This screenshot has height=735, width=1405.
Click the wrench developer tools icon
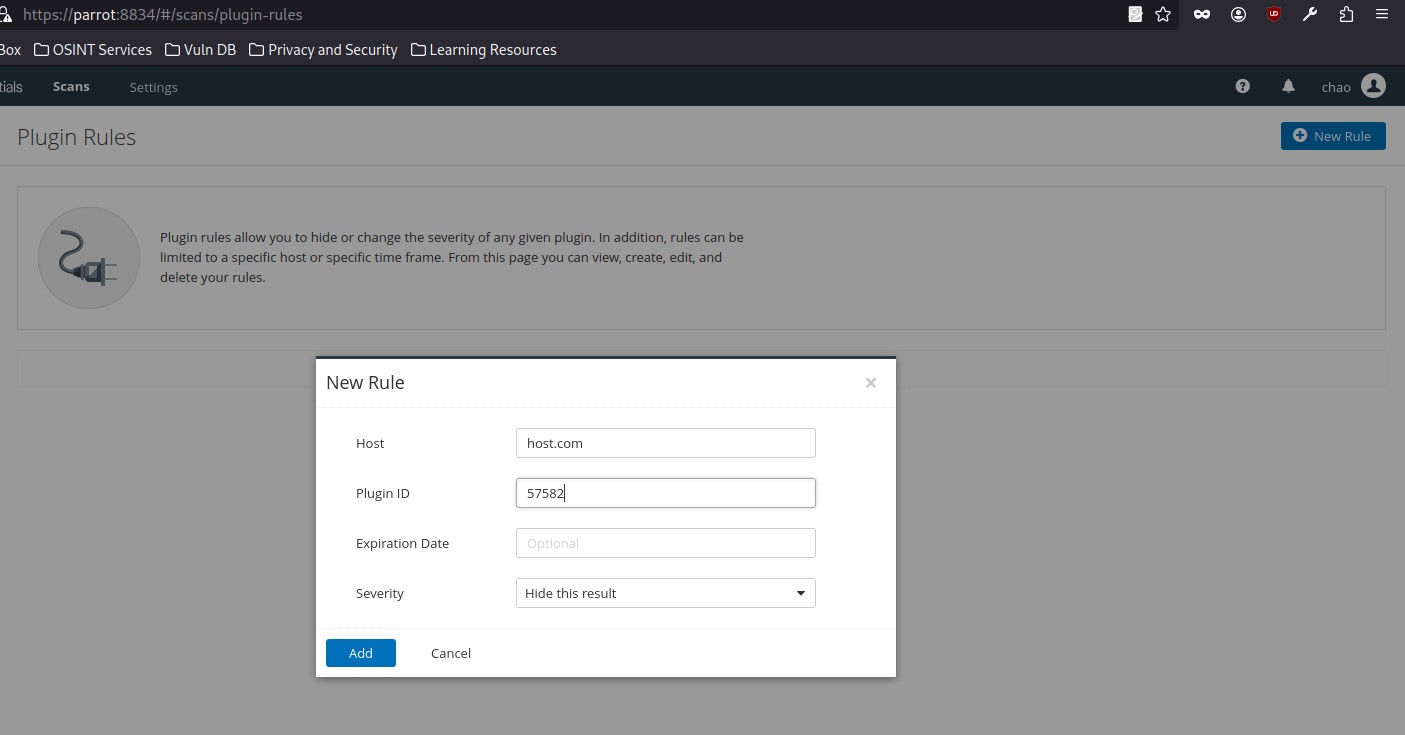(x=1310, y=15)
